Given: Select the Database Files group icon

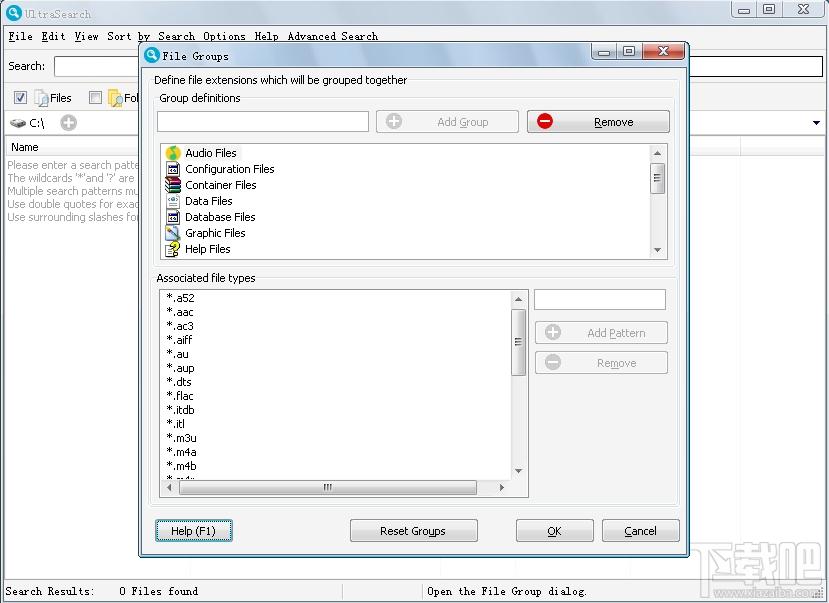Looking at the screenshot, I should pos(173,217).
